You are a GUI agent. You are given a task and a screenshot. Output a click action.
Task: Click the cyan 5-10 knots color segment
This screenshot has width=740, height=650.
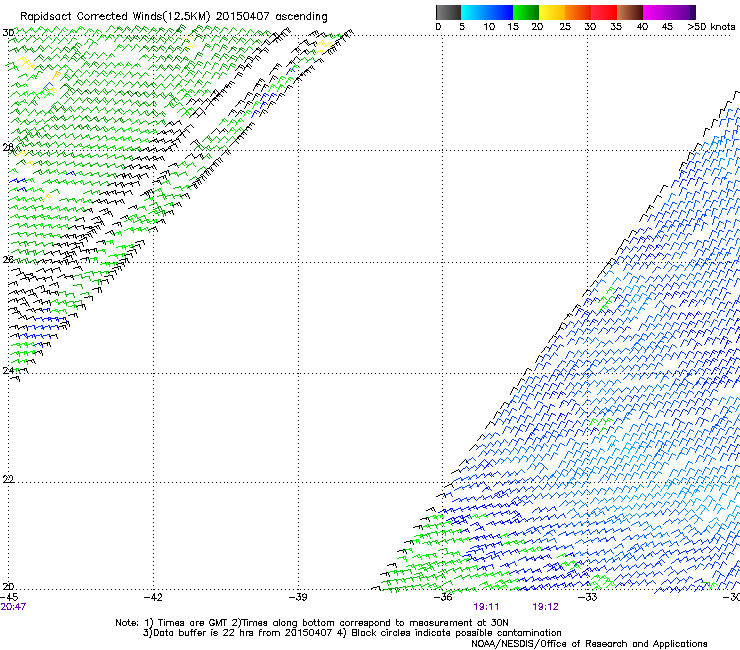[x=473, y=13]
